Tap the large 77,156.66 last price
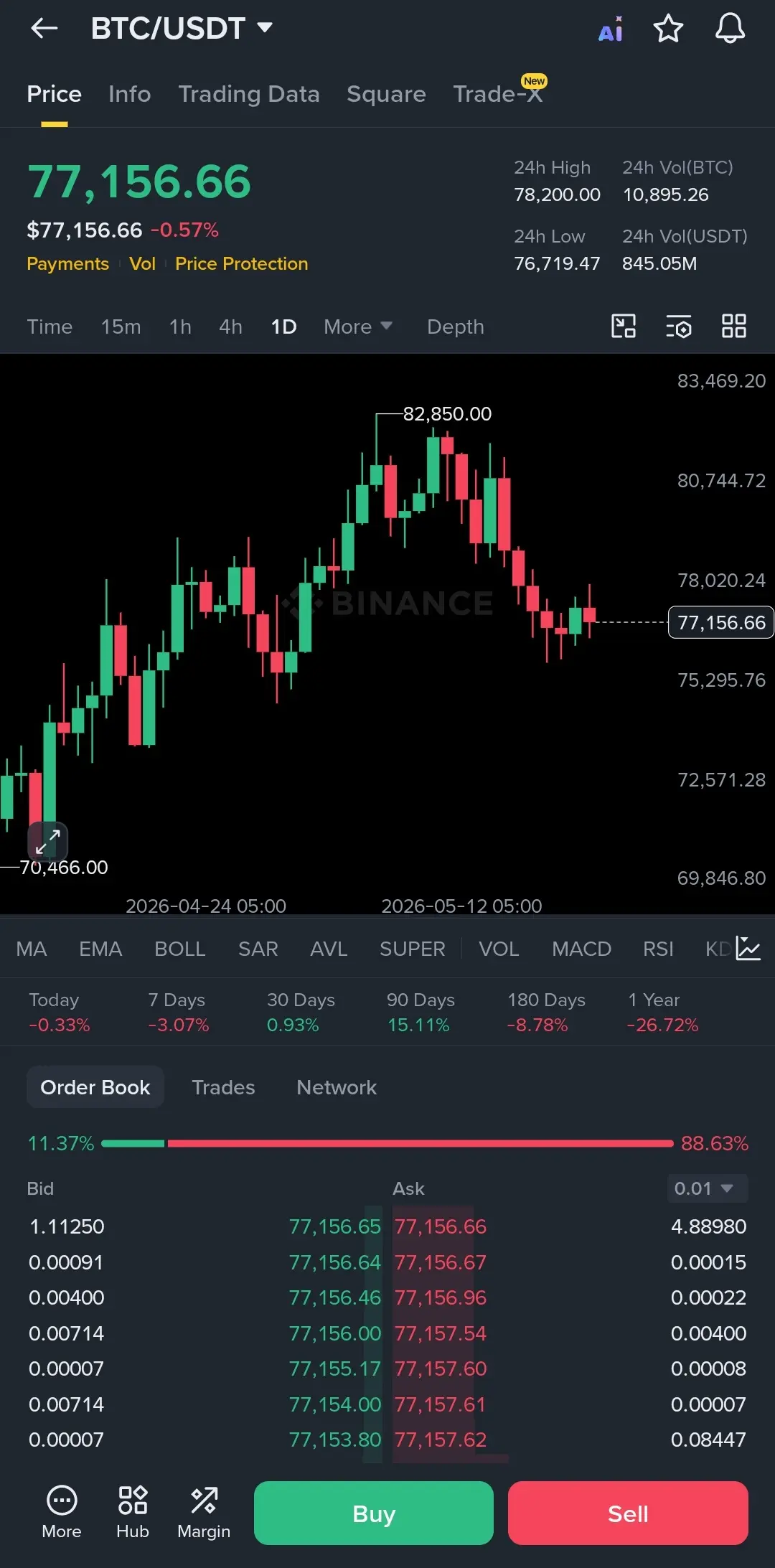 pyautogui.click(x=139, y=181)
